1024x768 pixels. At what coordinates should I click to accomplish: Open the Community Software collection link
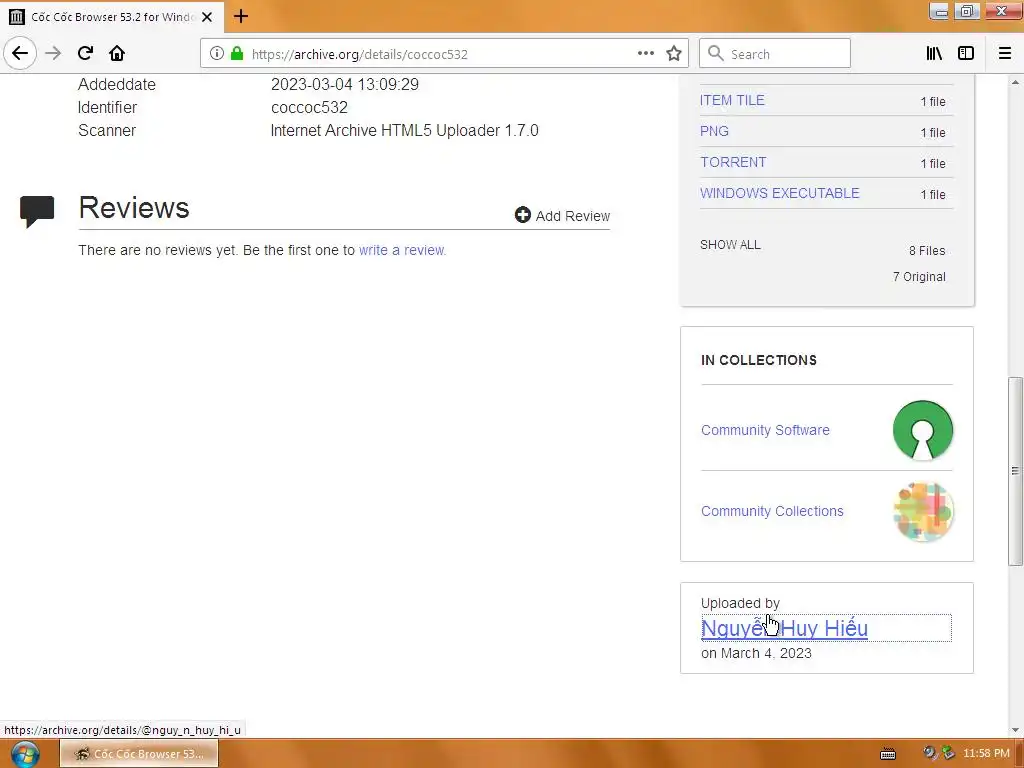point(765,430)
